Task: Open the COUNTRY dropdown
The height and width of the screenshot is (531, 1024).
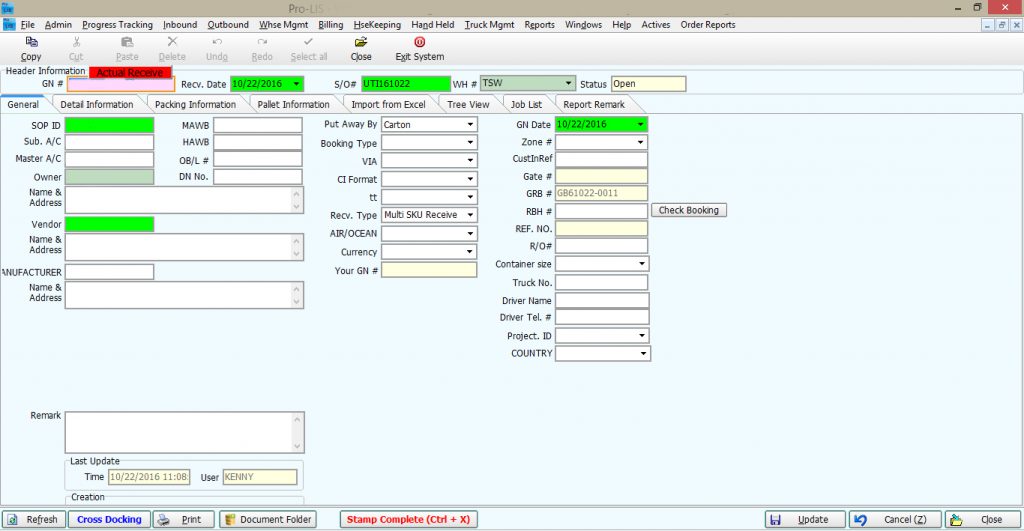Action: pyautogui.click(x=643, y=353)
